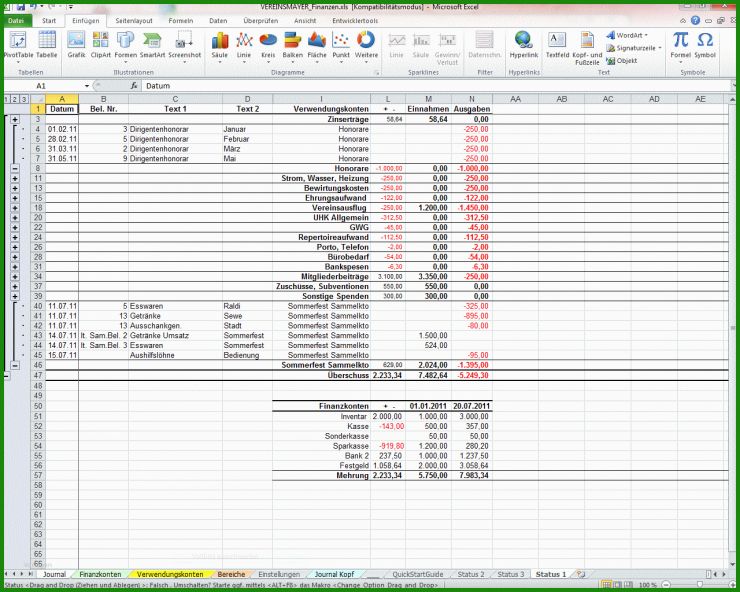Select the Mehrung total 7.983,34 cell
The width and height of the screenshot is (740, 592).
(471, 475)
